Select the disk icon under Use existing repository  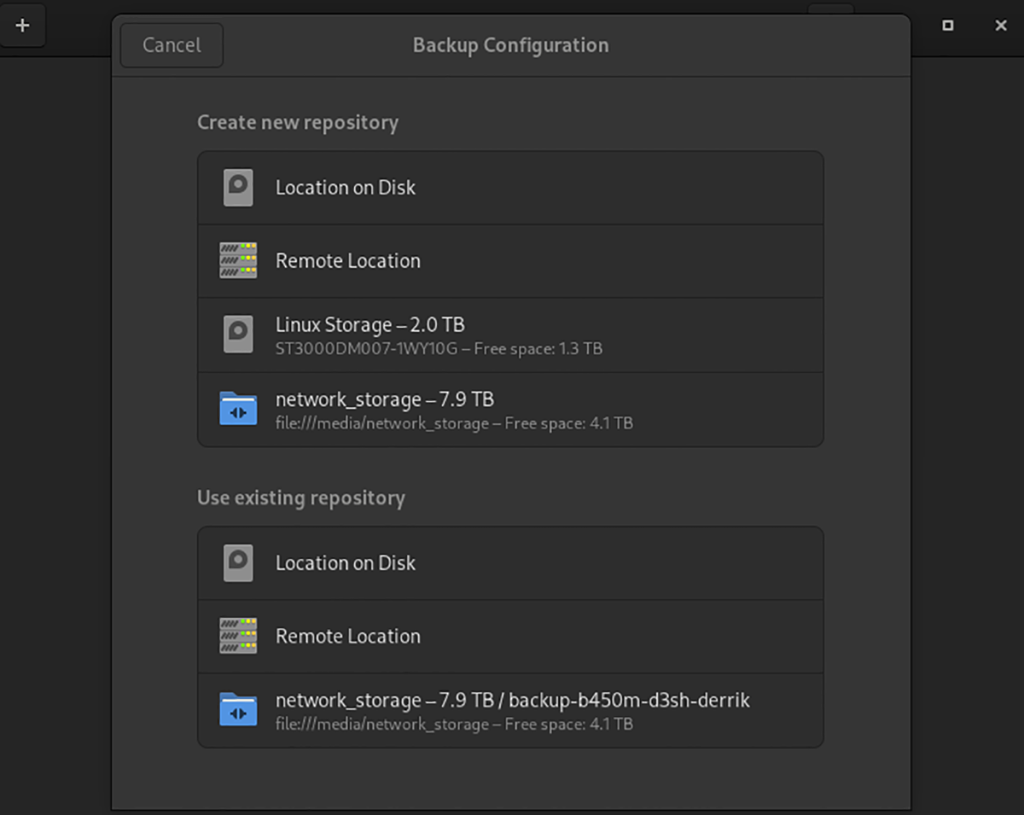(x=238, y=562)
